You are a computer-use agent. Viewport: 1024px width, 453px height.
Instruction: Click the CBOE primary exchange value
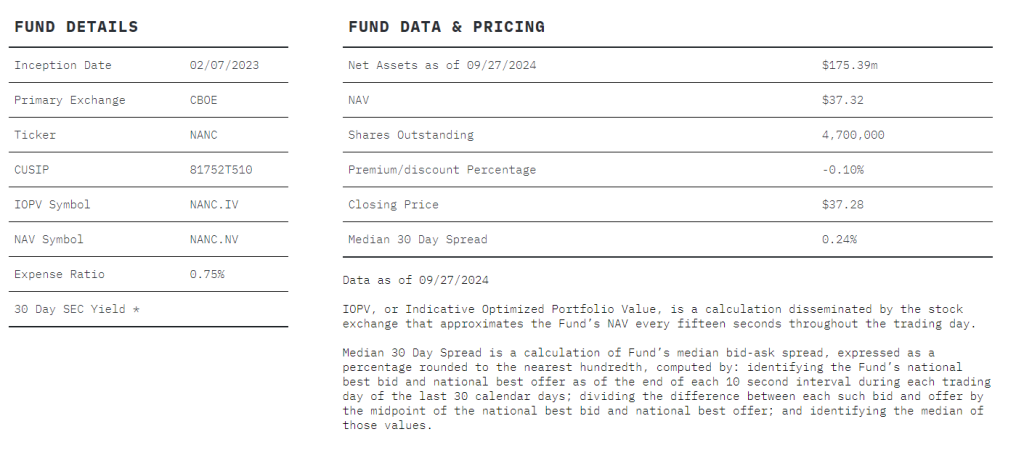tap(203, 100)
